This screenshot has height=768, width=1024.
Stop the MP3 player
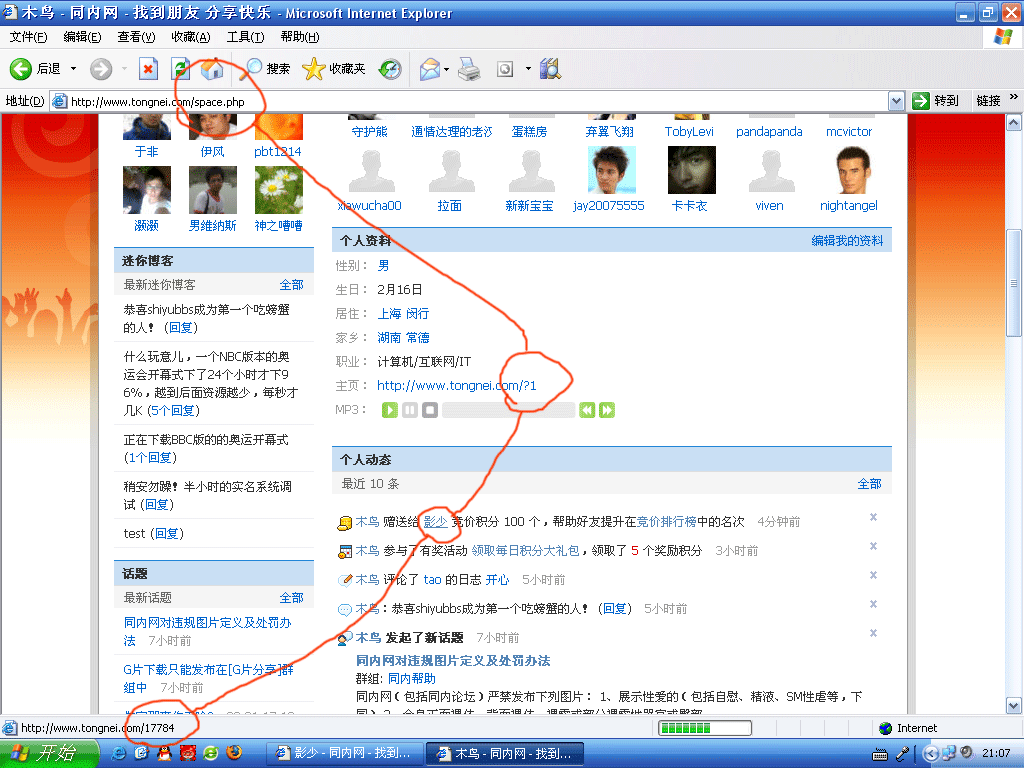430,410
